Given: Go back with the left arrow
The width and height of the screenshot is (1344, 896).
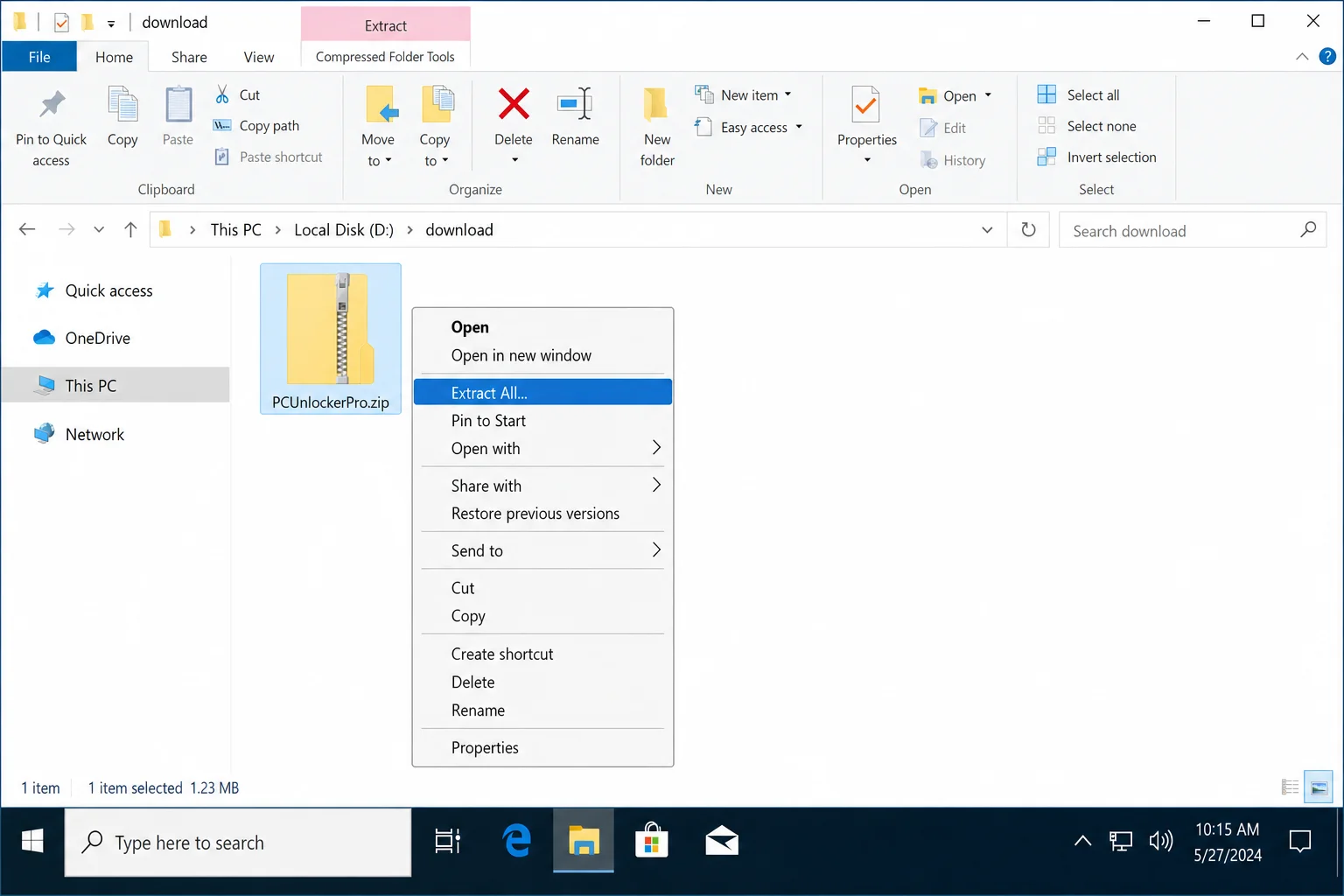Looking at the screenshot, I should (x=27, y=229).
